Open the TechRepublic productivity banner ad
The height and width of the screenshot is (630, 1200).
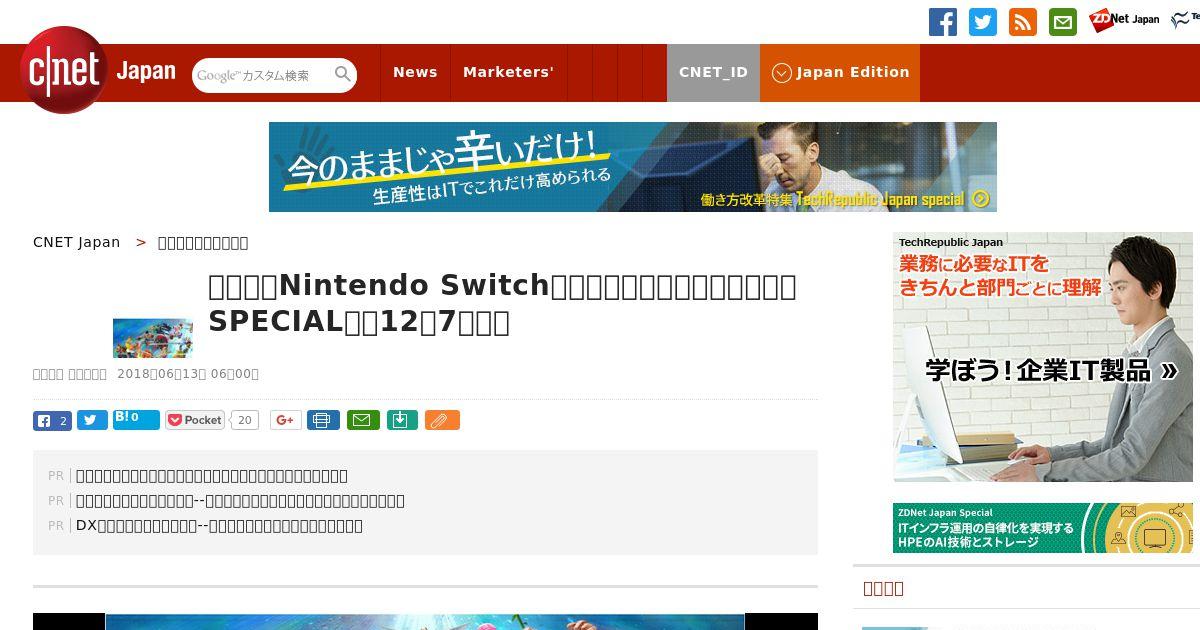coord(633,167)
